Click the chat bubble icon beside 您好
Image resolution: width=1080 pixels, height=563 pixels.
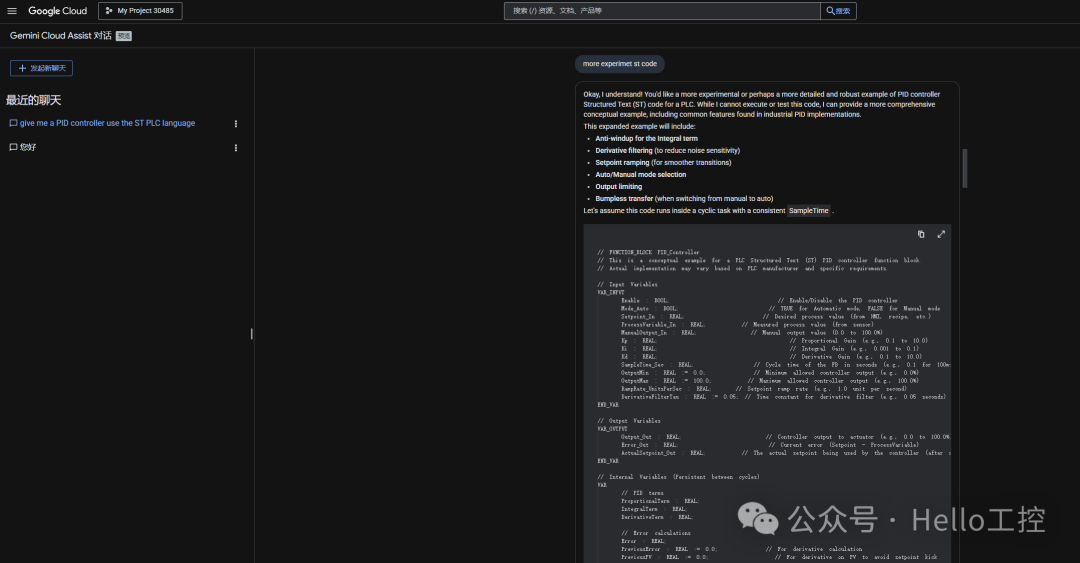pos(13,147)
